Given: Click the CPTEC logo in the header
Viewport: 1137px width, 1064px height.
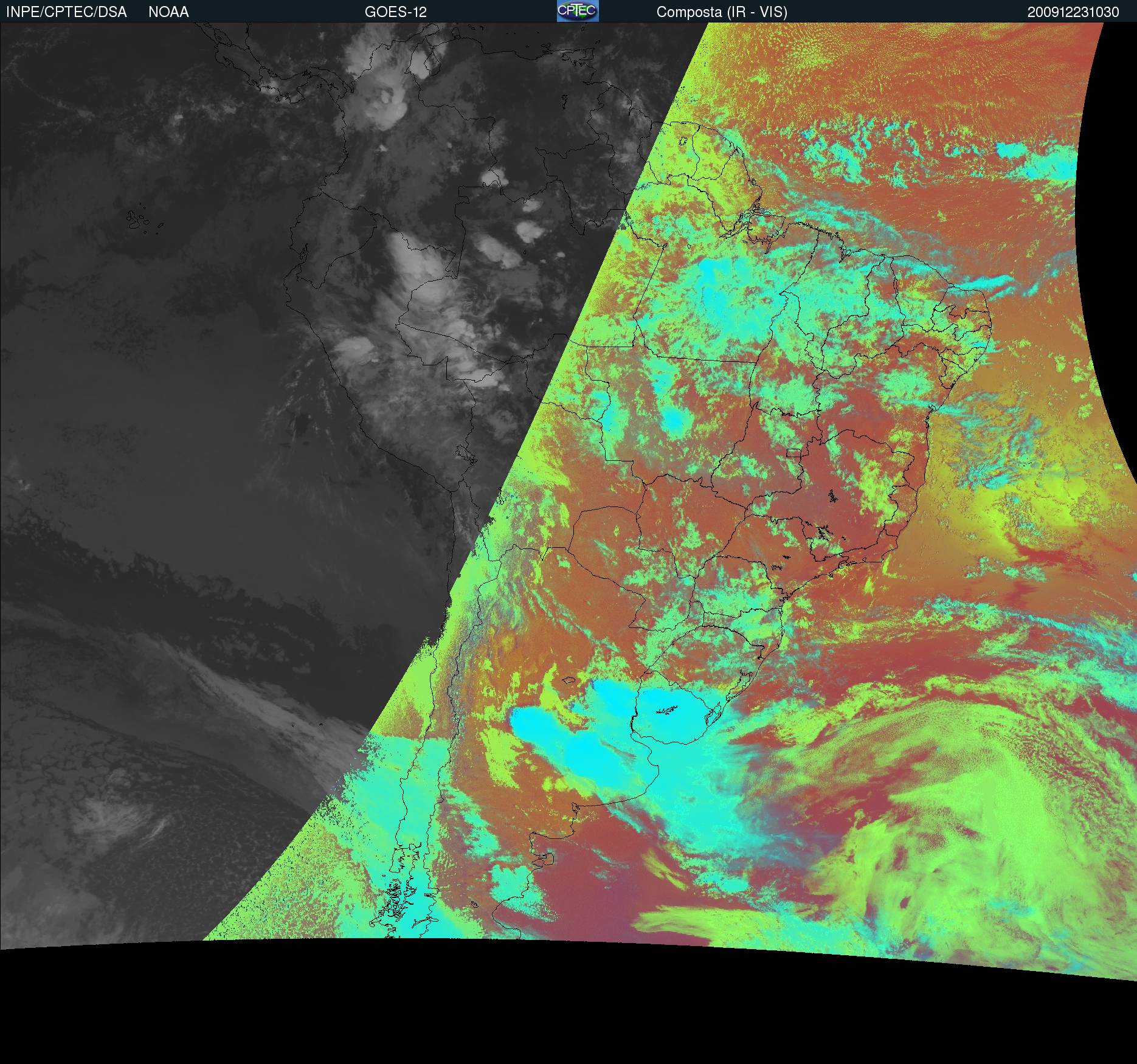Looking at the screenshot, I should [577, 11].
